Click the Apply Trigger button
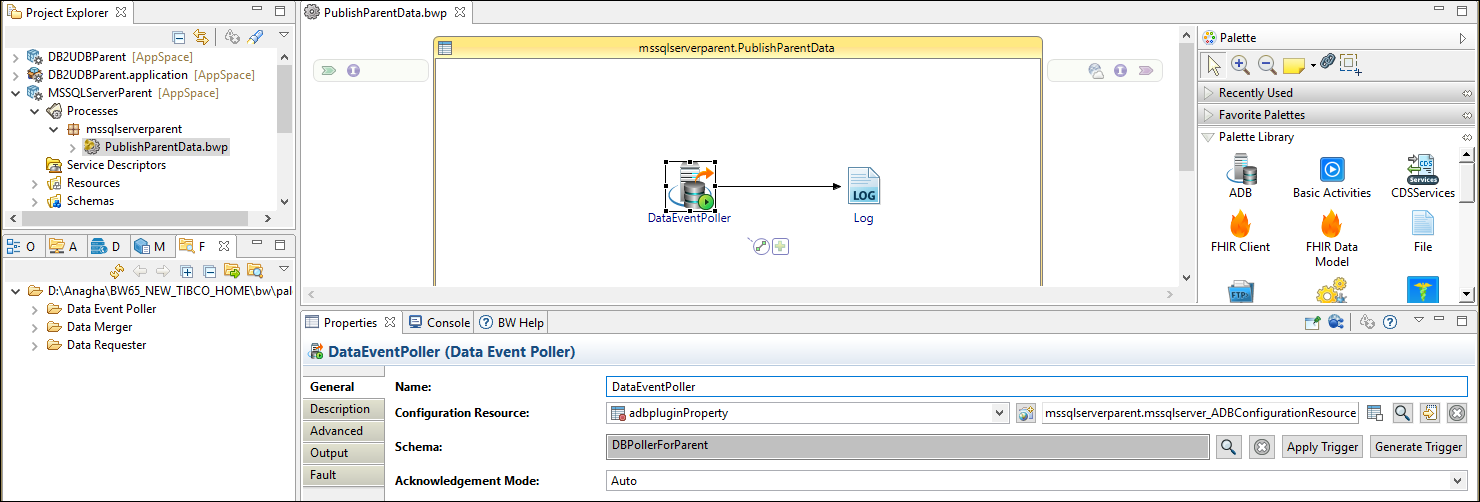The image size is (1480, 502). [x=1322, y=447]
